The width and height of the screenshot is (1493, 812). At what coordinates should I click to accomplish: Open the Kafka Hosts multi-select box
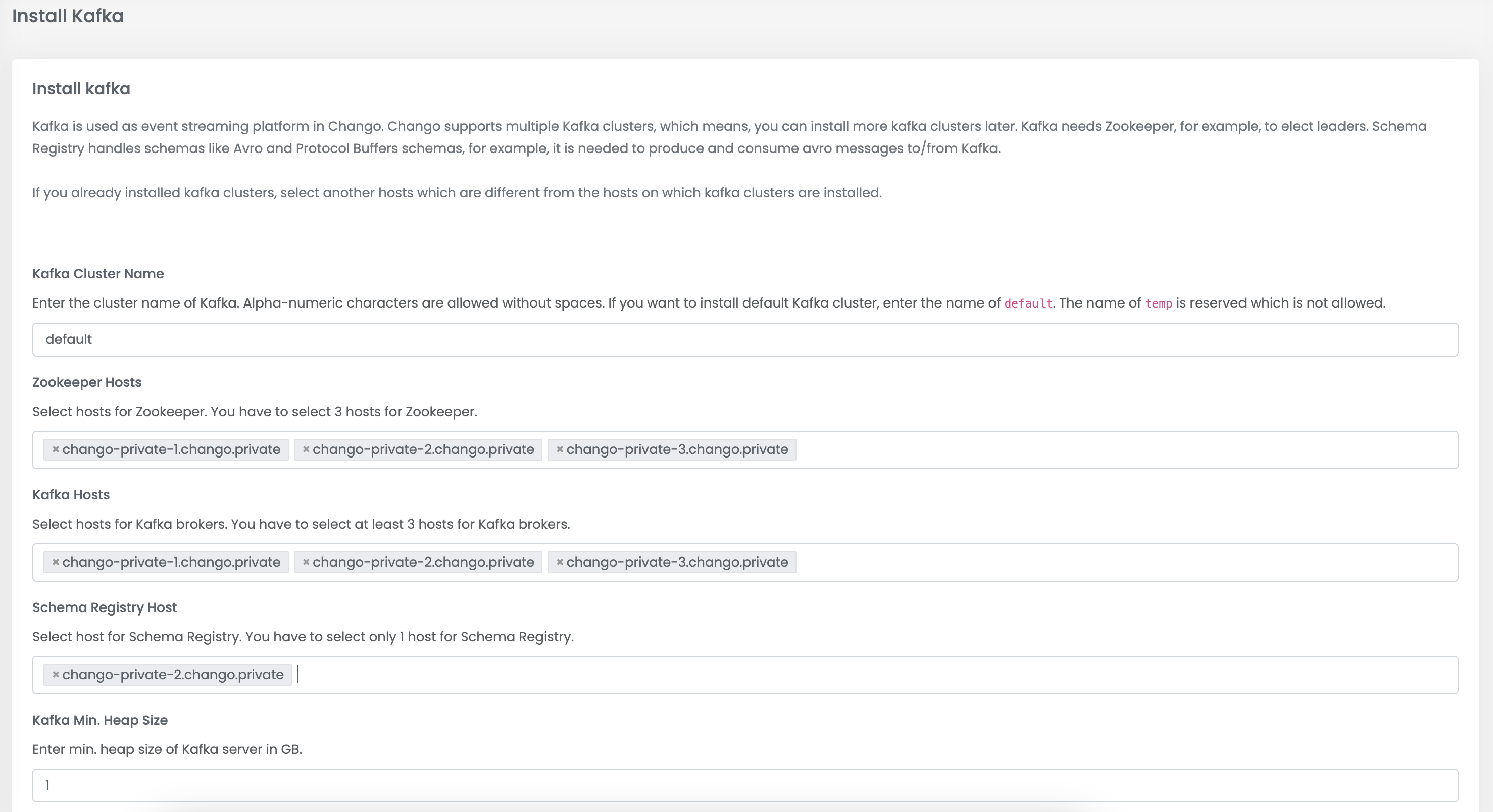[745, 562]
